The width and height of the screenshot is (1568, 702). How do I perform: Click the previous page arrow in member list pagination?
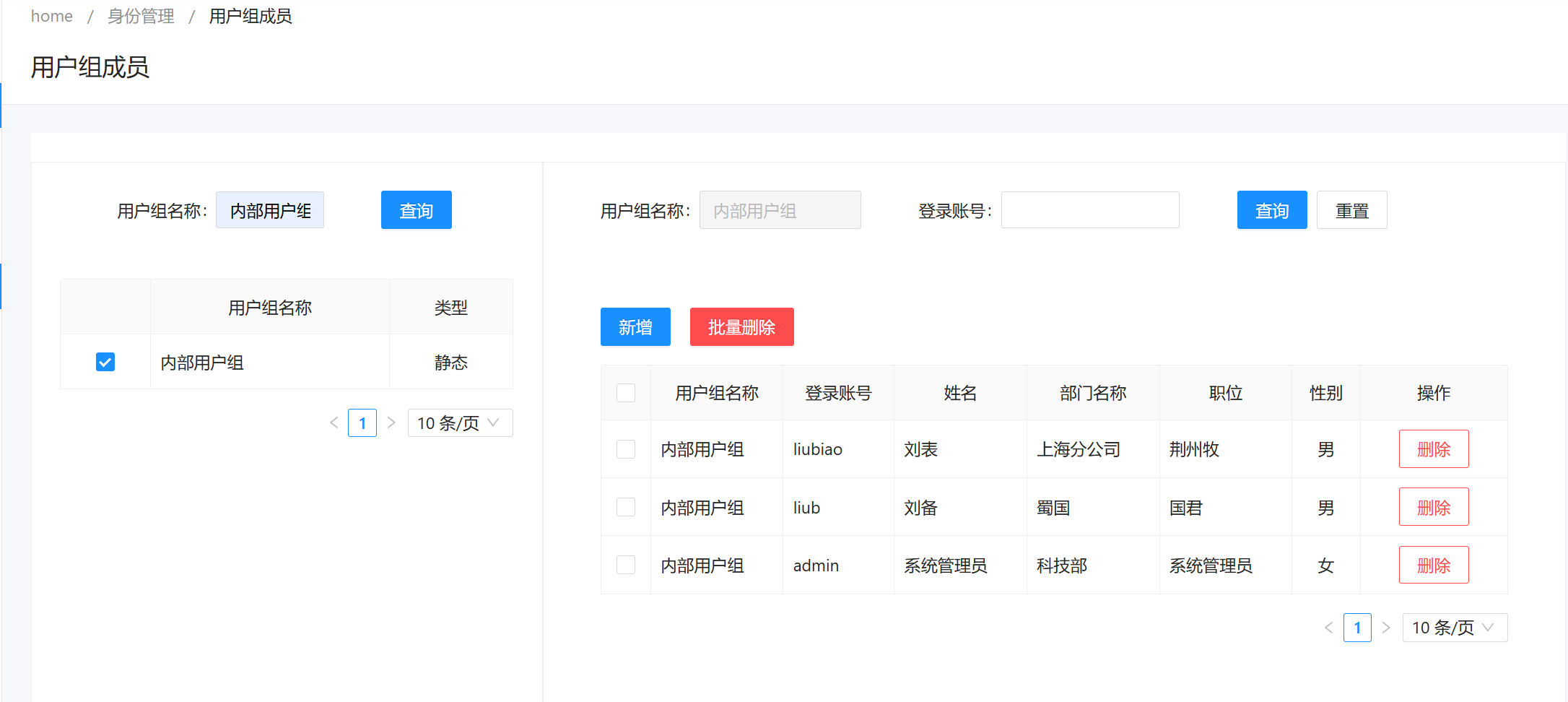click(x=1329, y=628)
